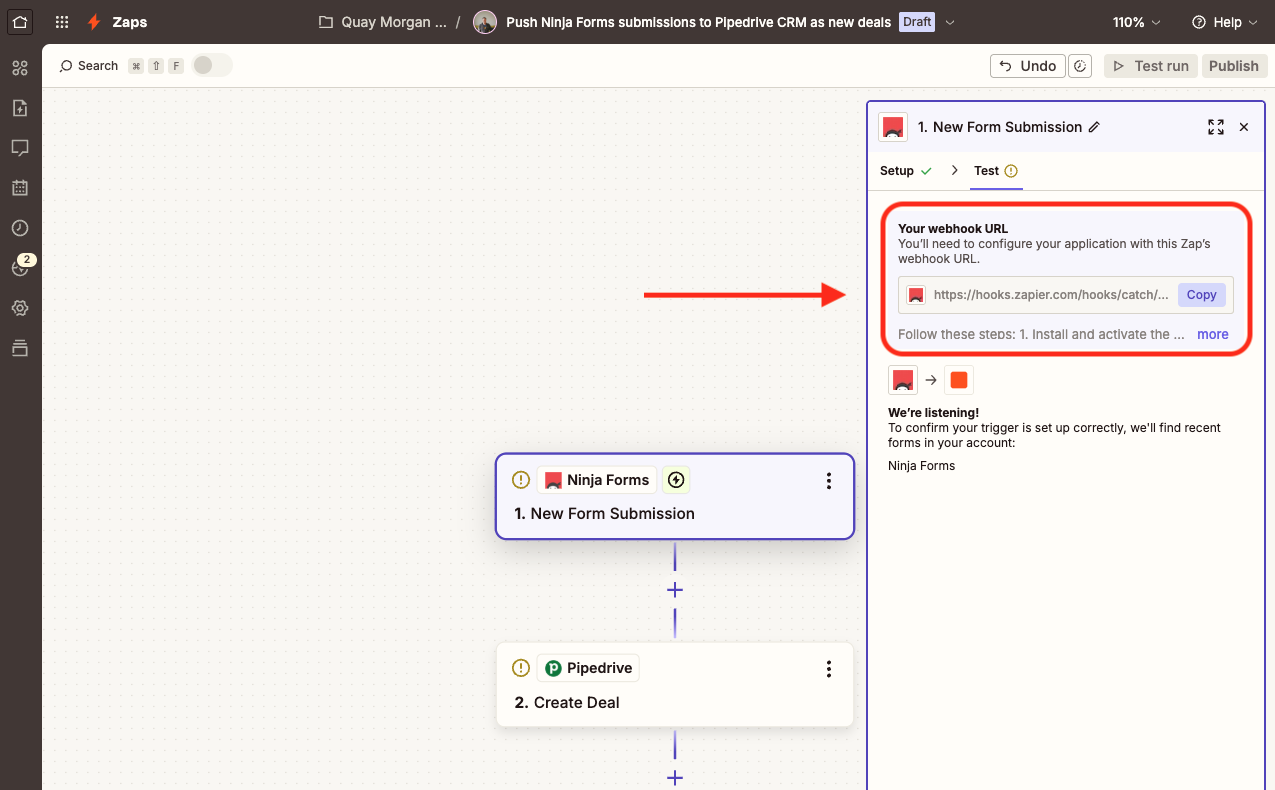The height and width of the screenshot is (790, 1275).
Task: Open the Quay Morgan folder breadcrumb
Action: tap(394, 22)
